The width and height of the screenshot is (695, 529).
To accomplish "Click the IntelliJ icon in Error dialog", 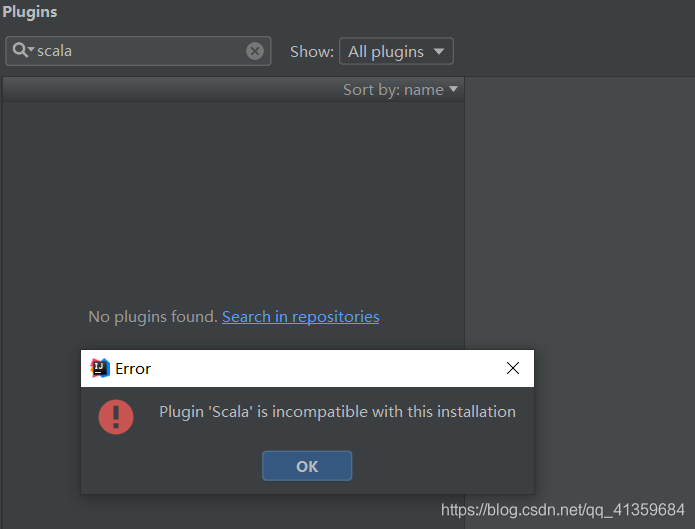I will [x=100, y=368].
